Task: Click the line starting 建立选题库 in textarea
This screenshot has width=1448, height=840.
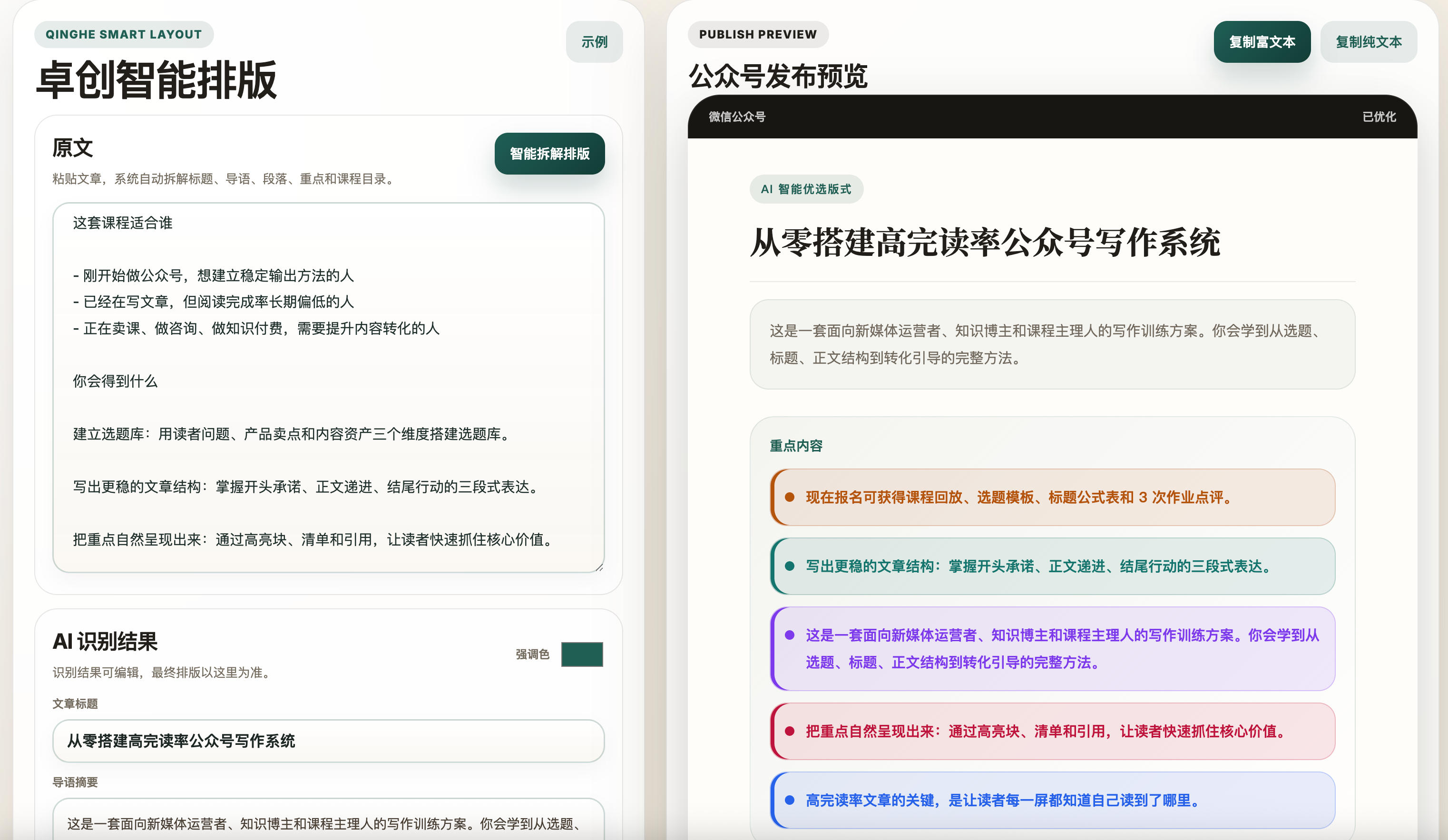Action: click(x=293, y=434)
